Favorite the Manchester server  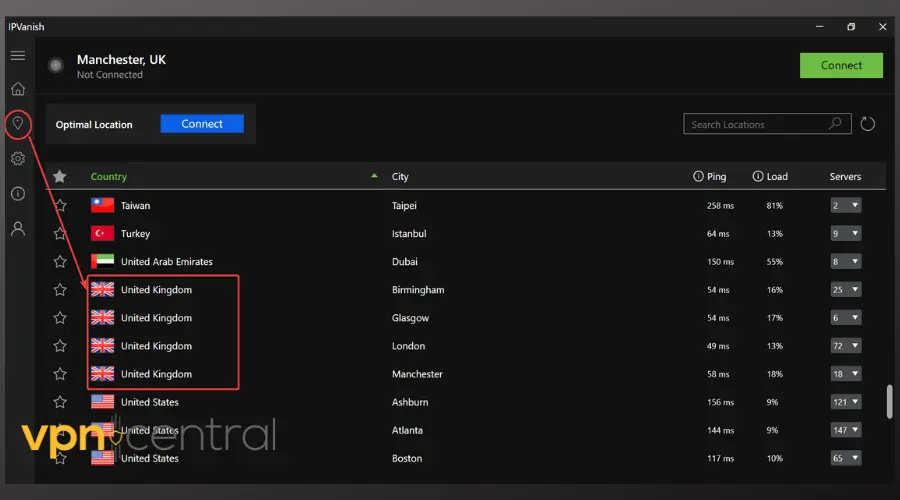point(60,374)
